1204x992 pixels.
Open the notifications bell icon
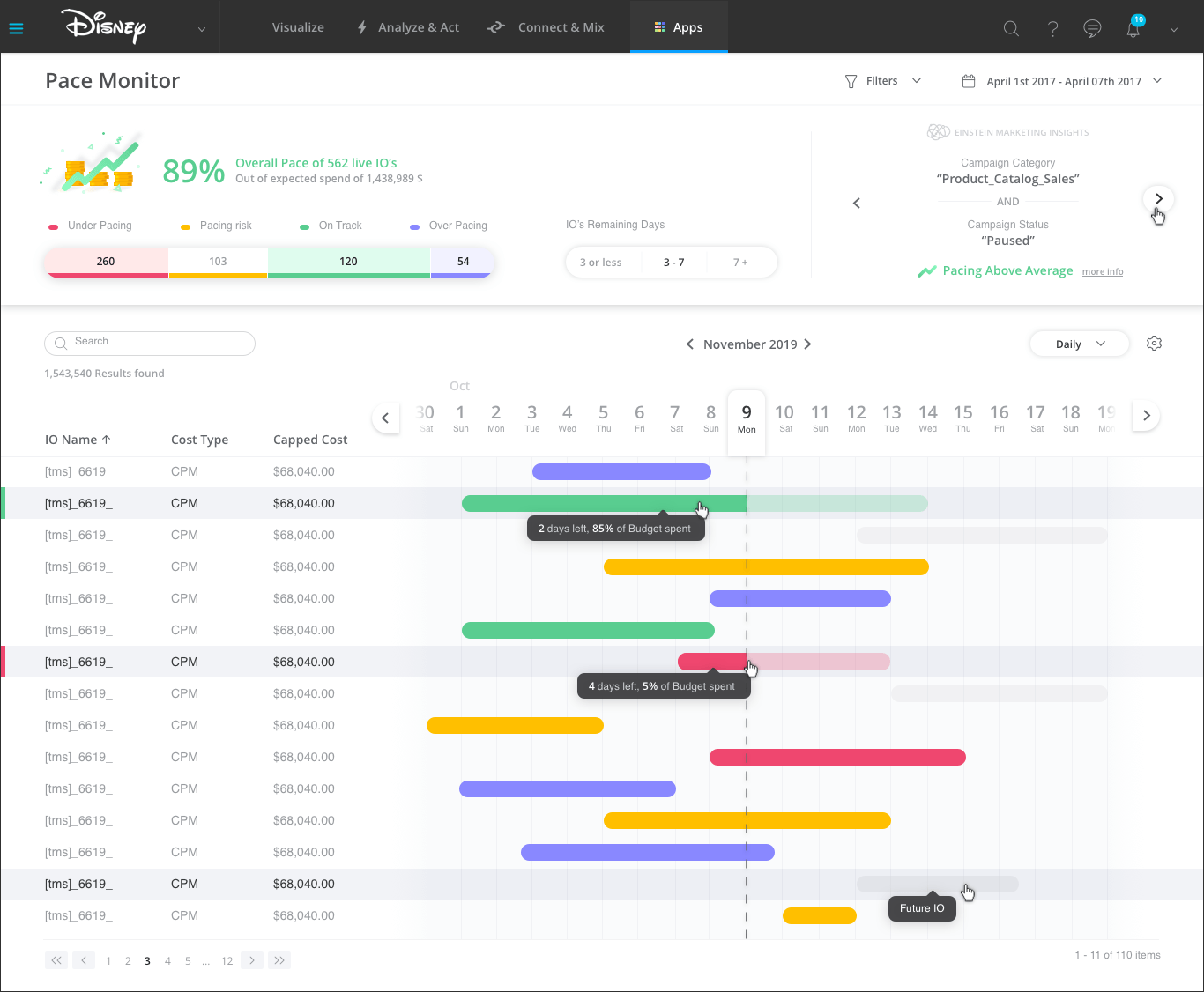[1133, 28]
